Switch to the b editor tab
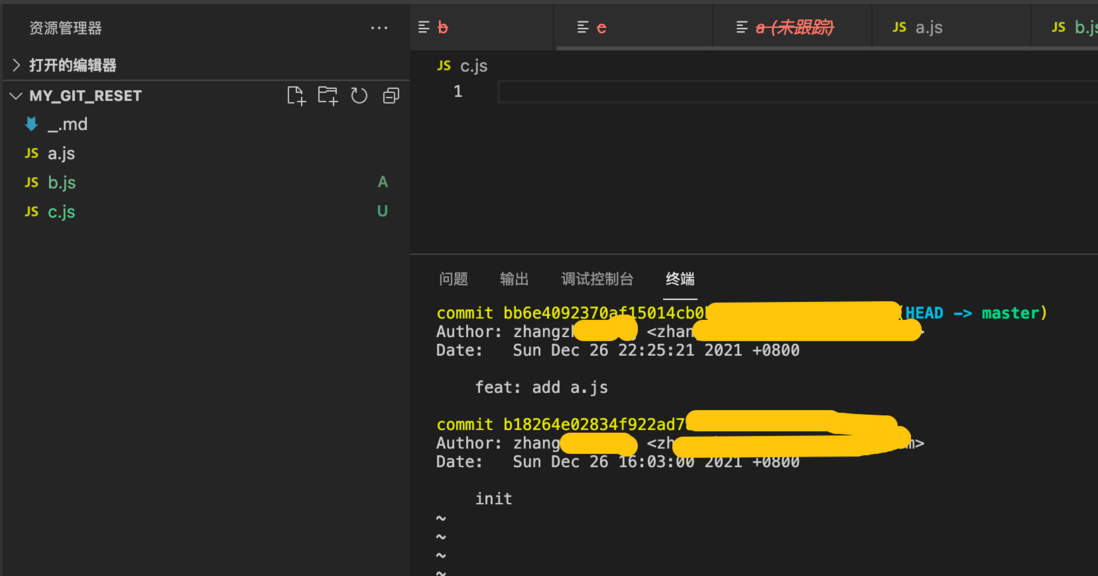 482,27
